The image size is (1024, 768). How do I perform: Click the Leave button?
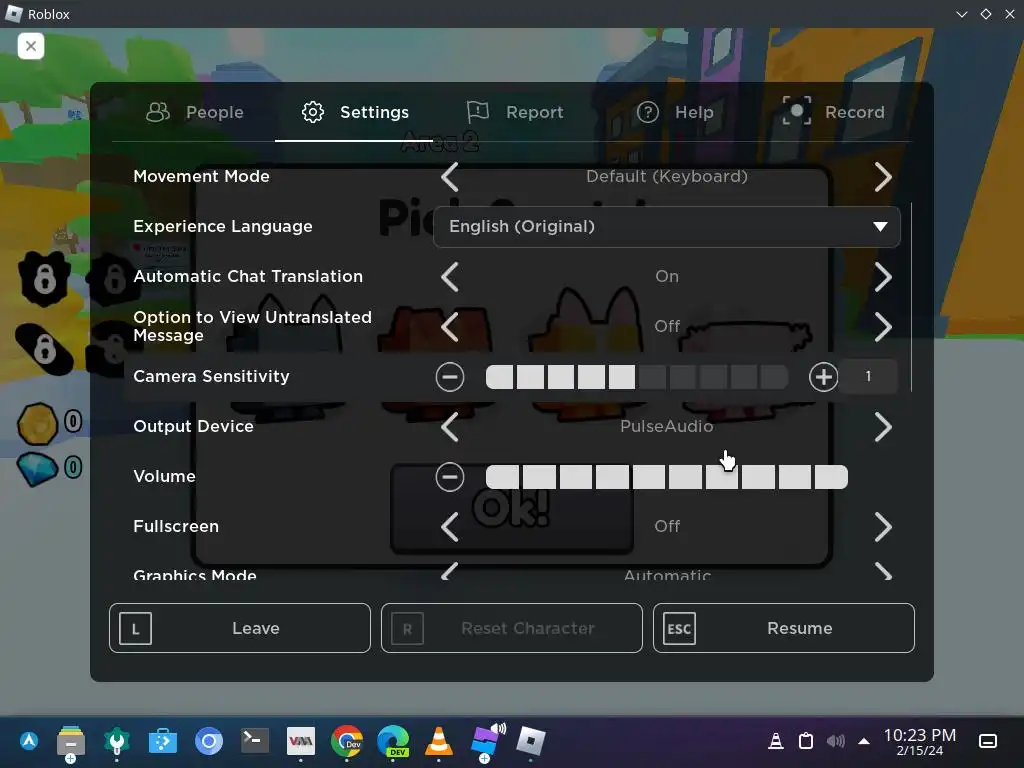click(240, 628)
